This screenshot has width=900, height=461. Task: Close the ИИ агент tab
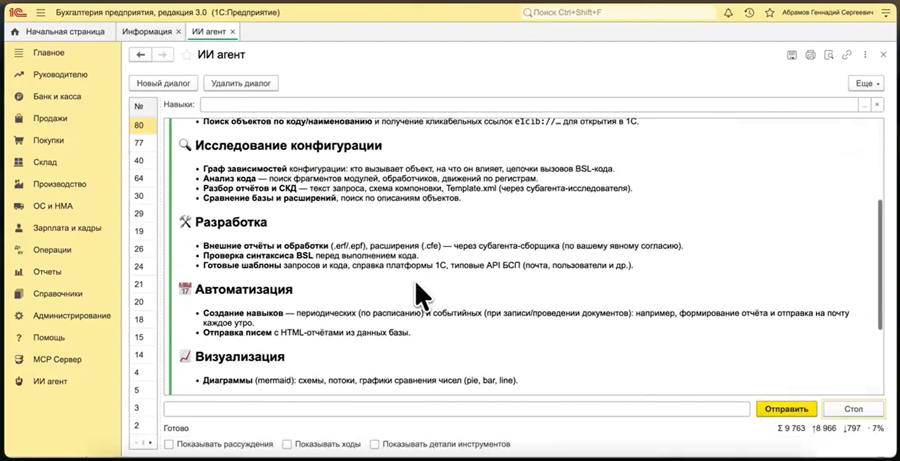pyautogui.click(x=232, y=32)
